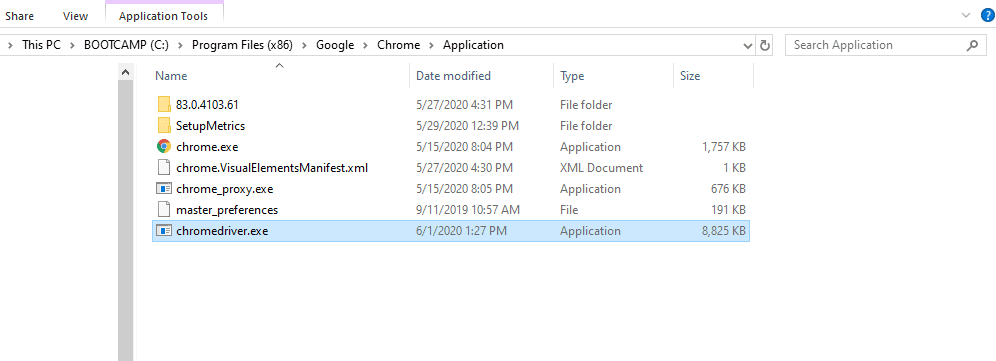
Task: Select the 83.0.4103.61 folder name
Action: 207,104
